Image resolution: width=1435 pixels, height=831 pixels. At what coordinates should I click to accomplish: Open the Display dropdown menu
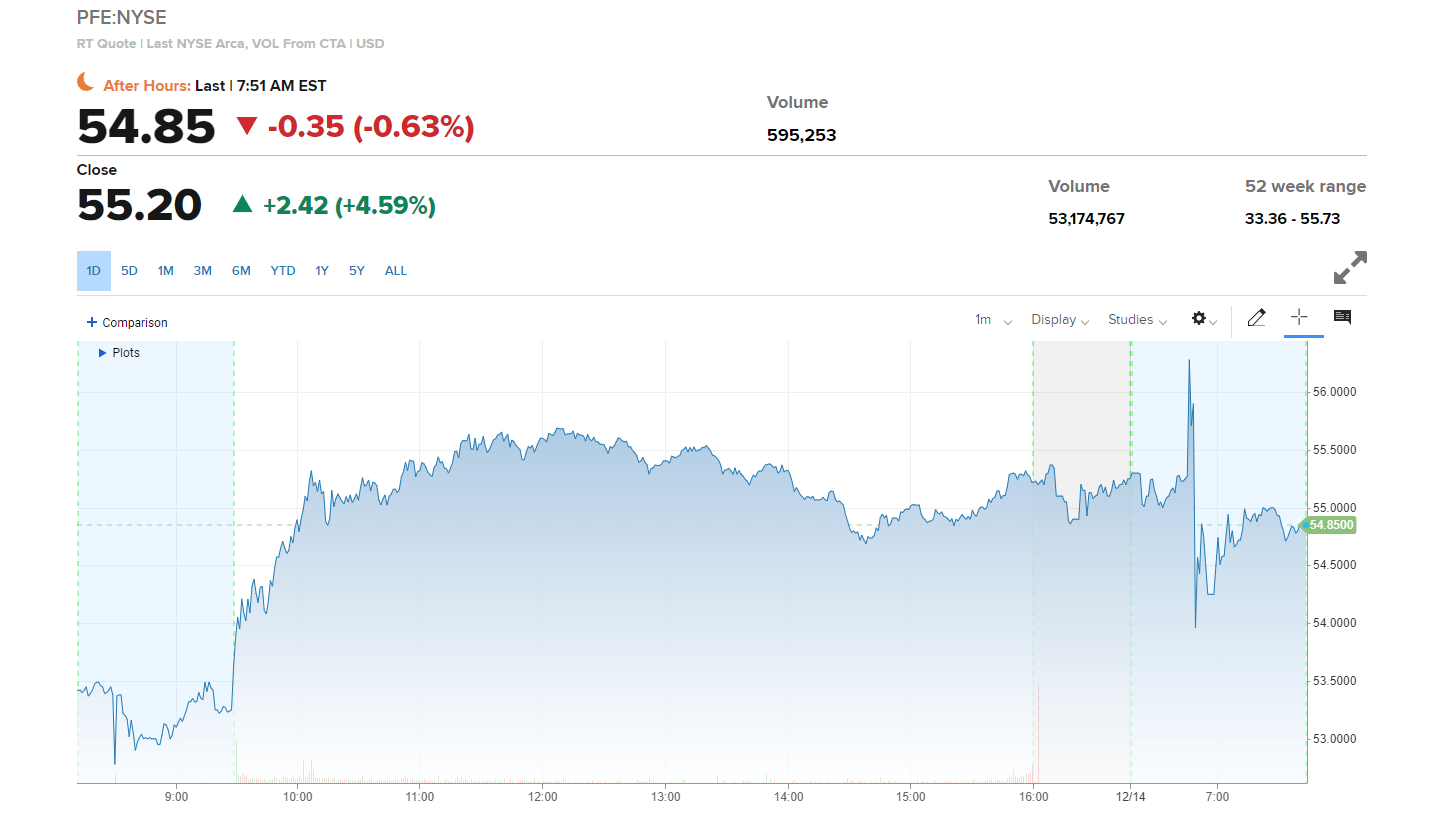[1060, 320]
